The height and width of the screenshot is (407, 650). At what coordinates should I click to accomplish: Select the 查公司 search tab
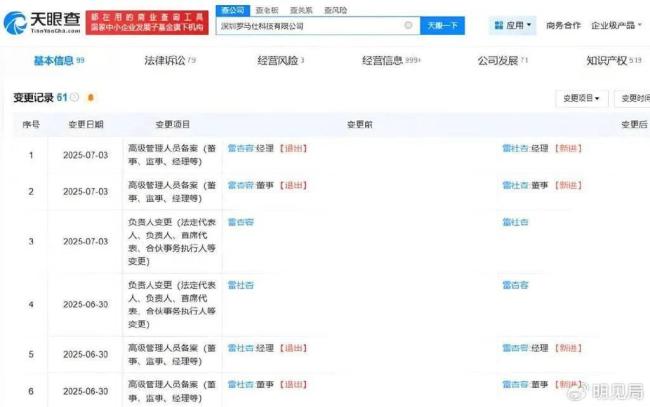(233, 10)
